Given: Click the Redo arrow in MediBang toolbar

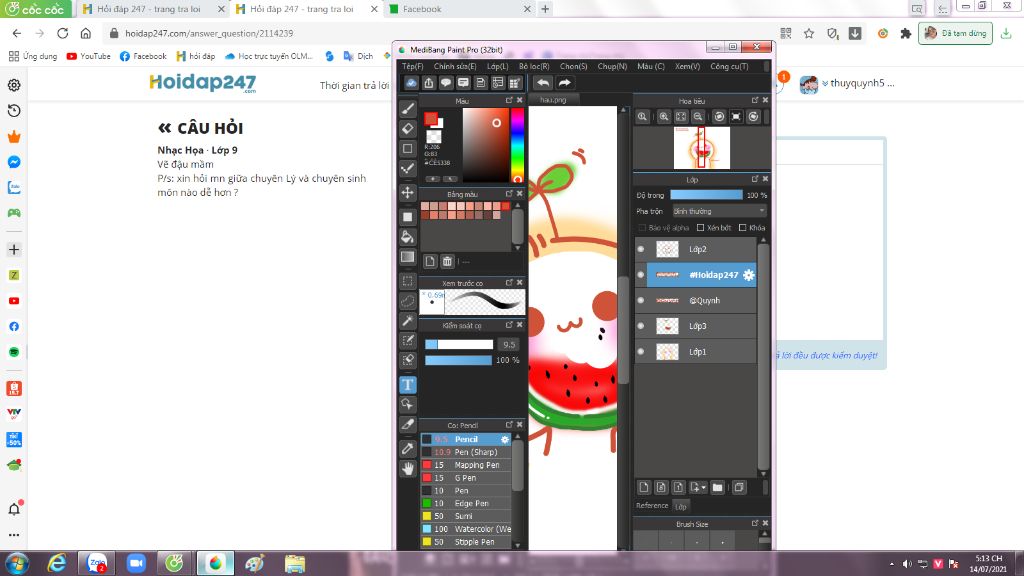Looking at the screenshot, I should click(x=564, y=83).
